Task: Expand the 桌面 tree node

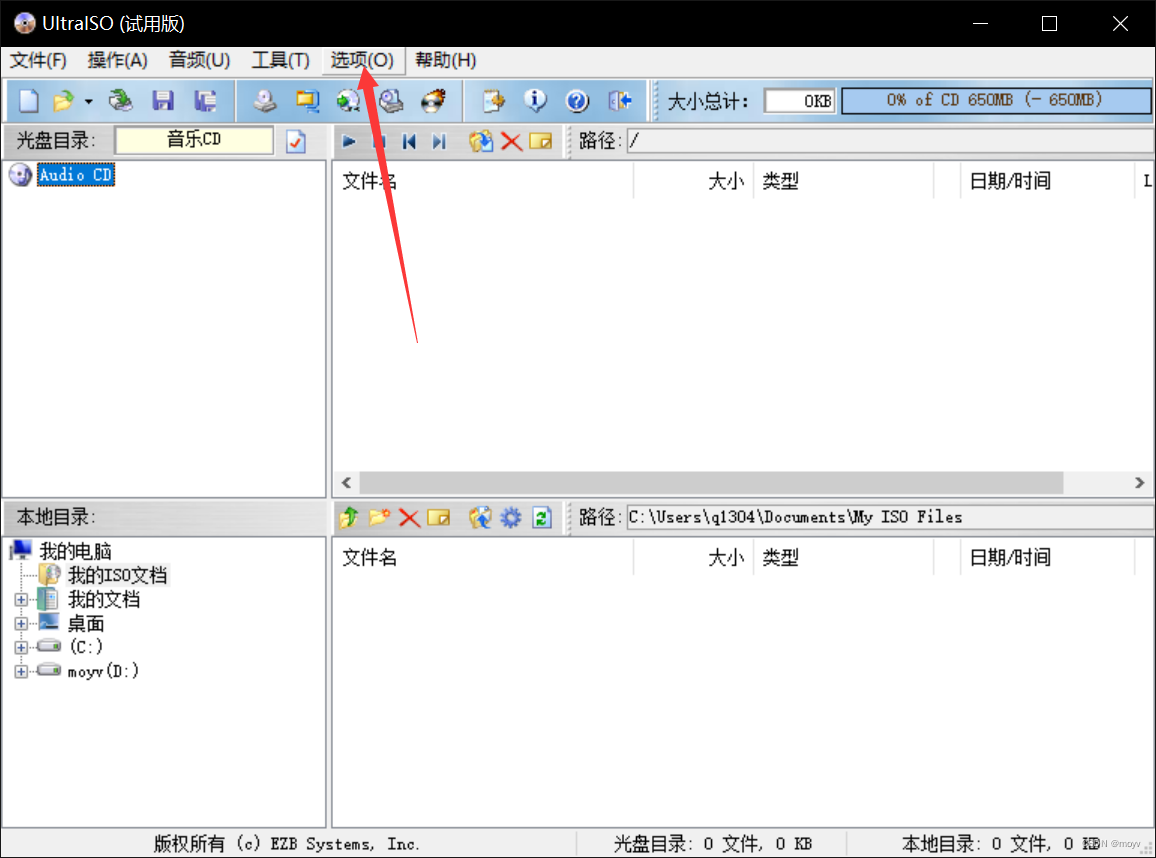Action: tap(21, 624)
